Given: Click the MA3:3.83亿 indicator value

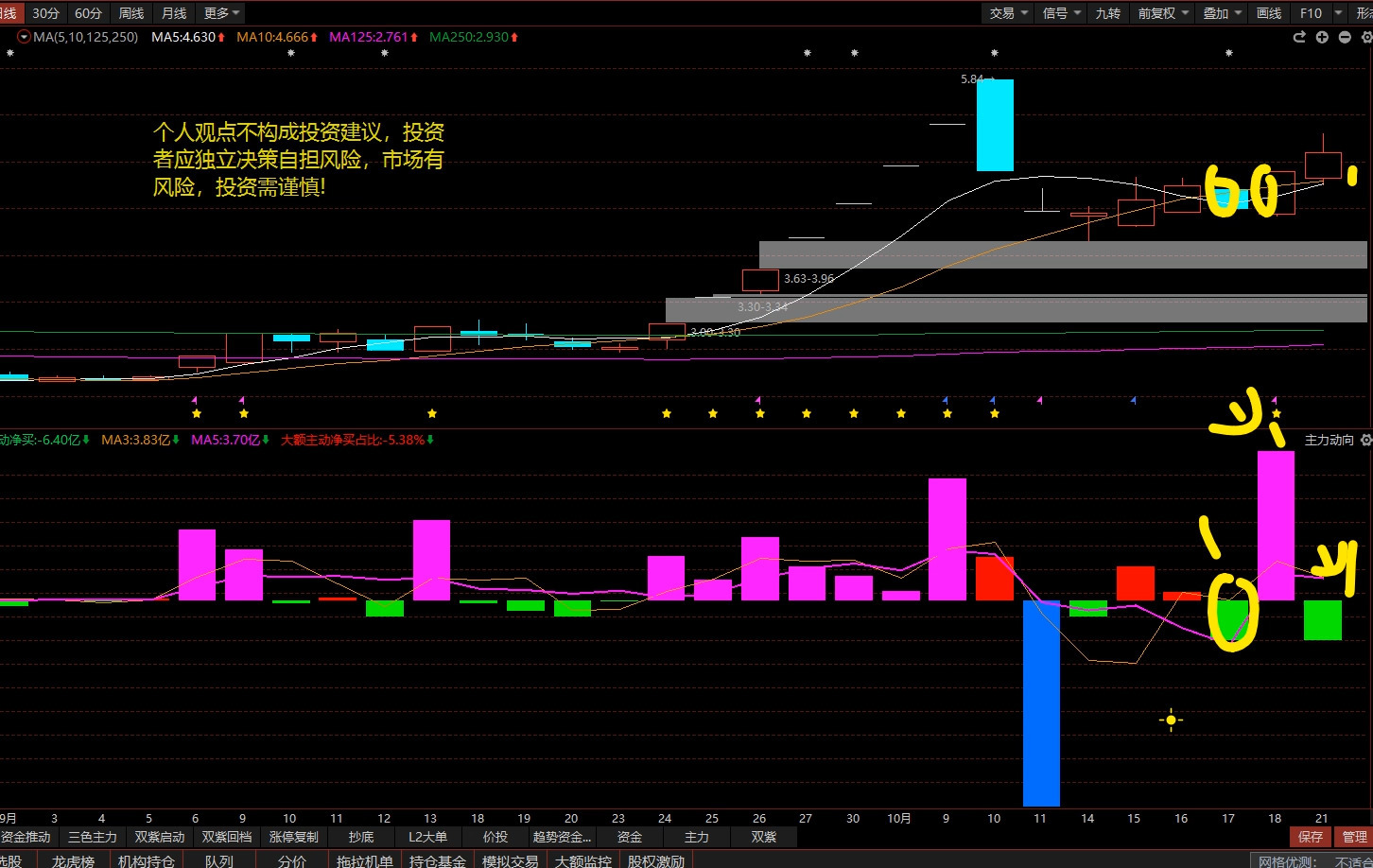Looking at the screenshot, I should [x=136, y=440].
